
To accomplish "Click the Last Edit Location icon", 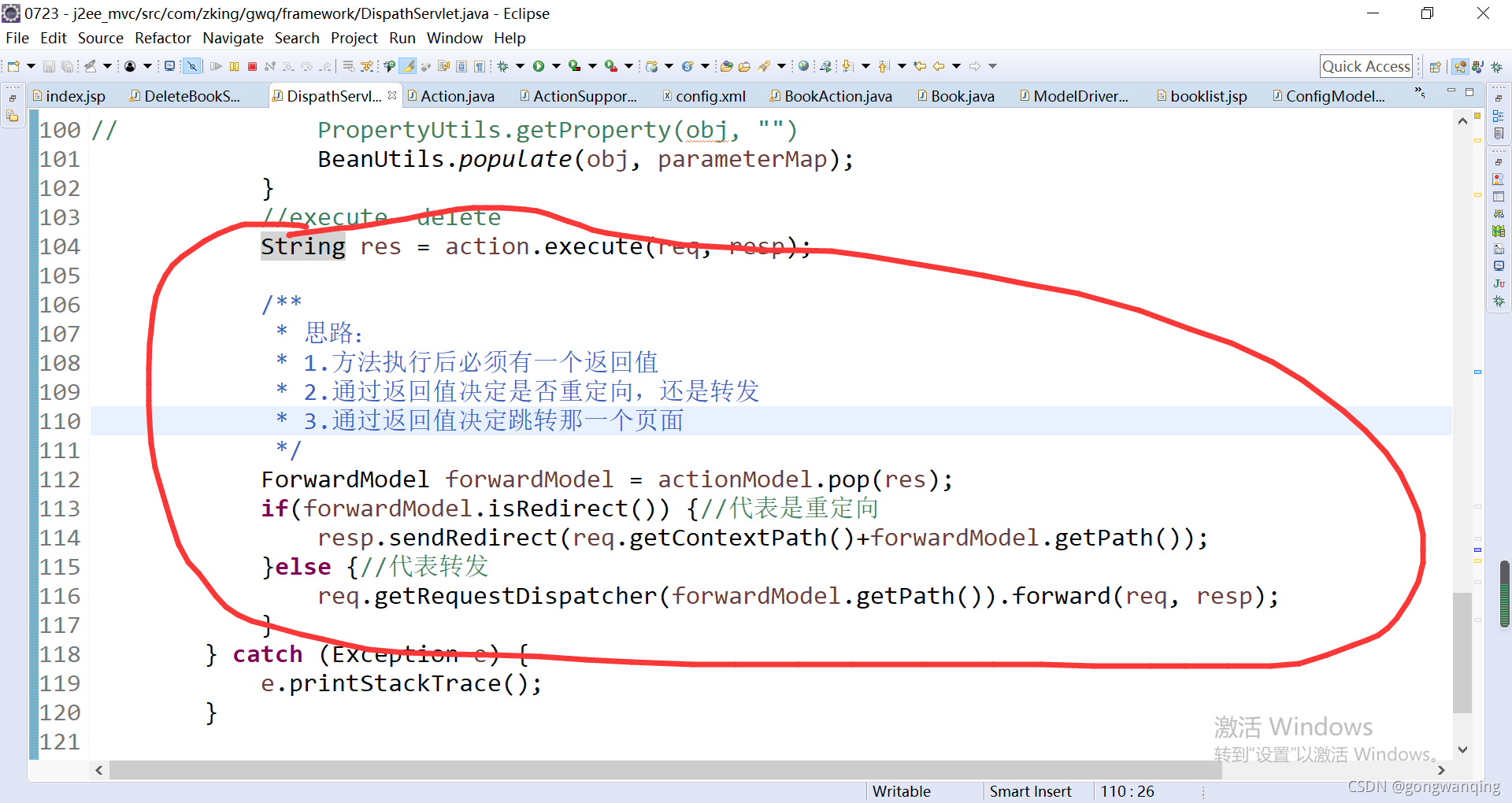I will coord(920,66).
